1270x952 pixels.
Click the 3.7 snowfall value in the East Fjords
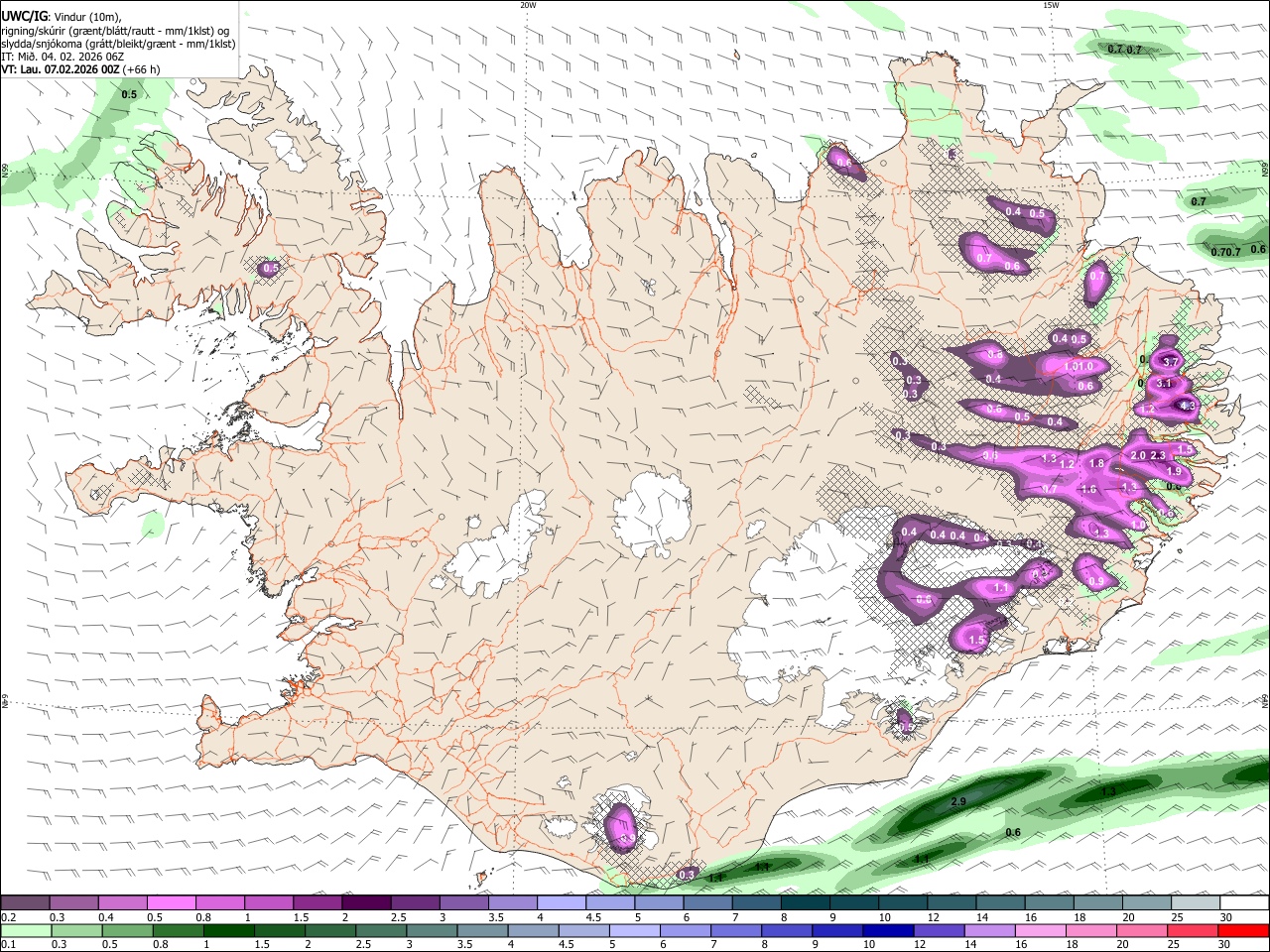pos(1170,362)
